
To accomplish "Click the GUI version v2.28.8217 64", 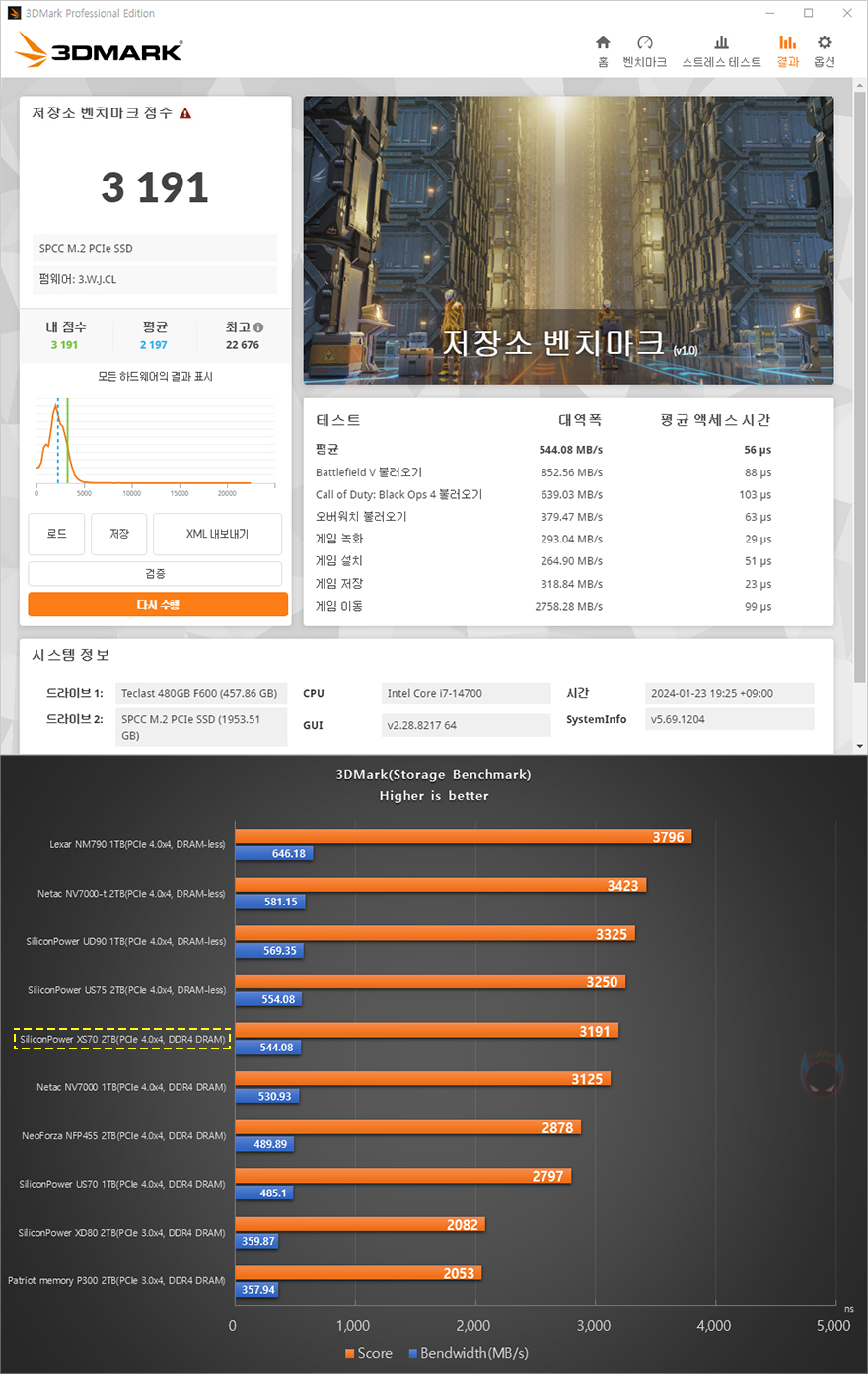I will [466, 725].
